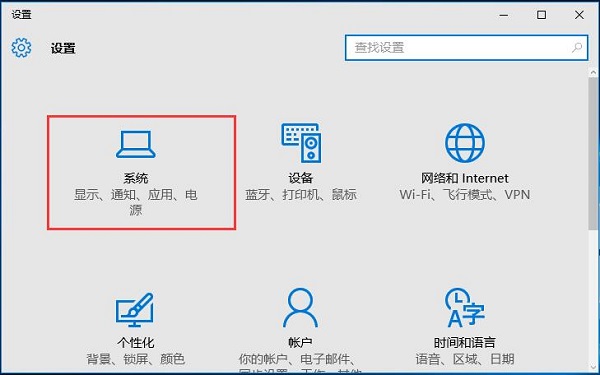Click the magnifier search icon
This screenshot has width=600, height=375.
point(577,48)
